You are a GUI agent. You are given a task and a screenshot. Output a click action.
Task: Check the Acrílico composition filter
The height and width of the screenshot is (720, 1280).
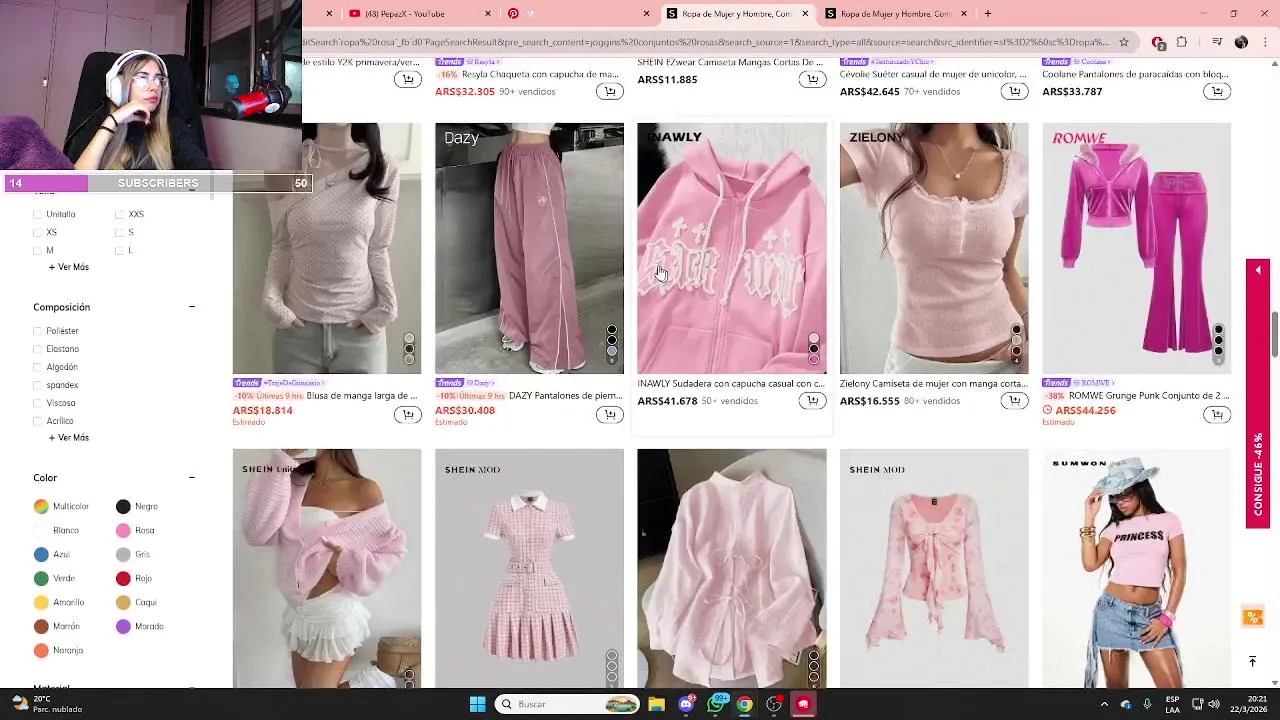38,421
